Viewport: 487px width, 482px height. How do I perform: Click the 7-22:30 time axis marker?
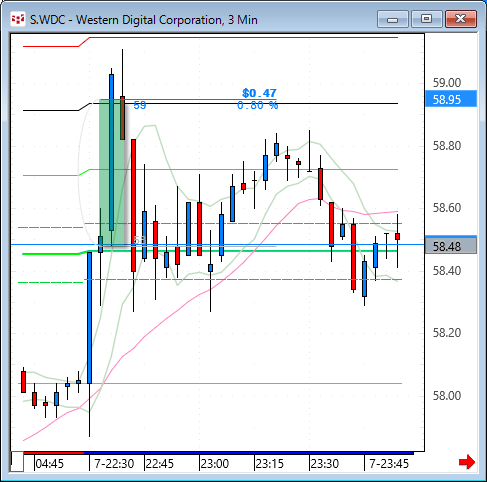click(x=114, y=464)
